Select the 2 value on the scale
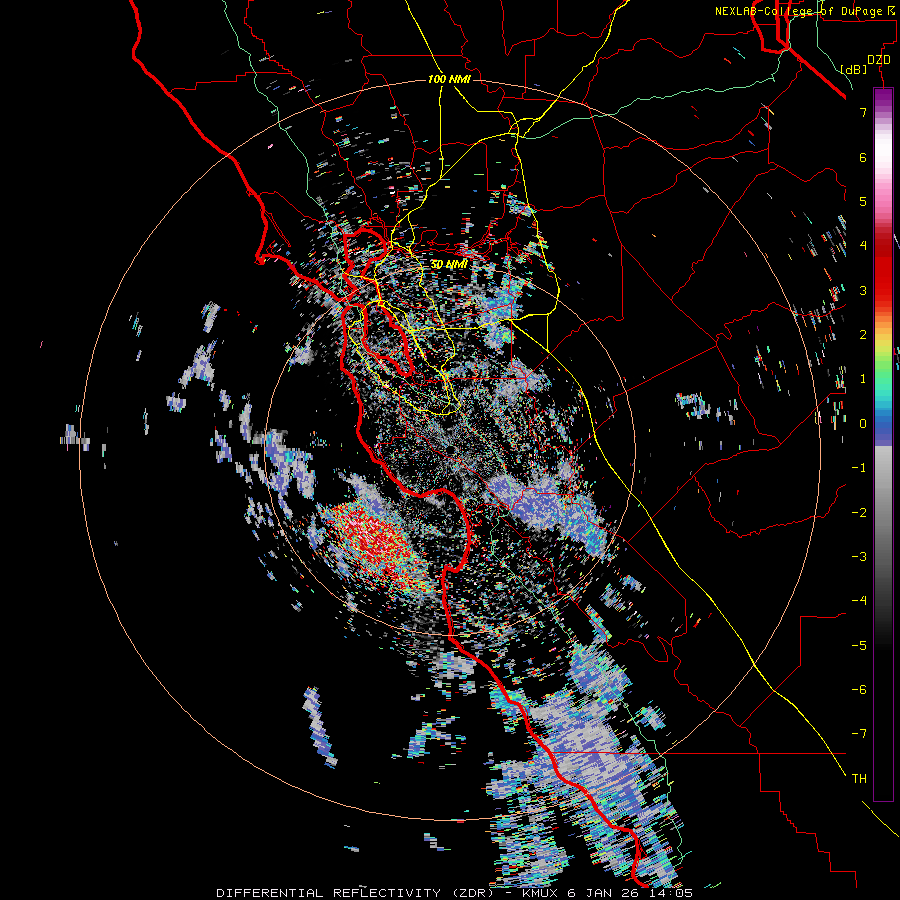Screen dimensions: 900x900 click(x=863, y=335)
